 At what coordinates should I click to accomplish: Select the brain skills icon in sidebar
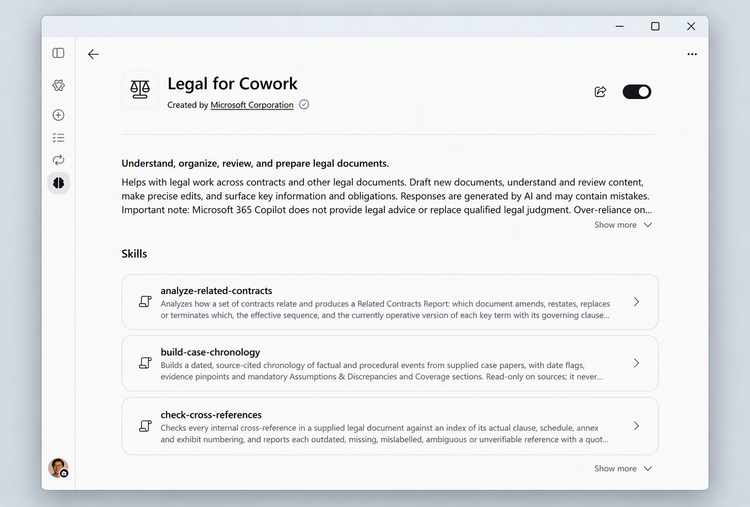[58, 183]
